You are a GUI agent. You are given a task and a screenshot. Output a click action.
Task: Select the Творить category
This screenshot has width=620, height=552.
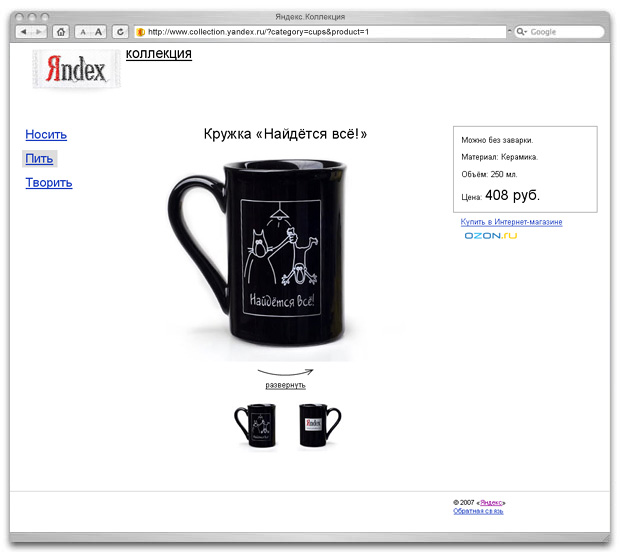click(49, 182)
